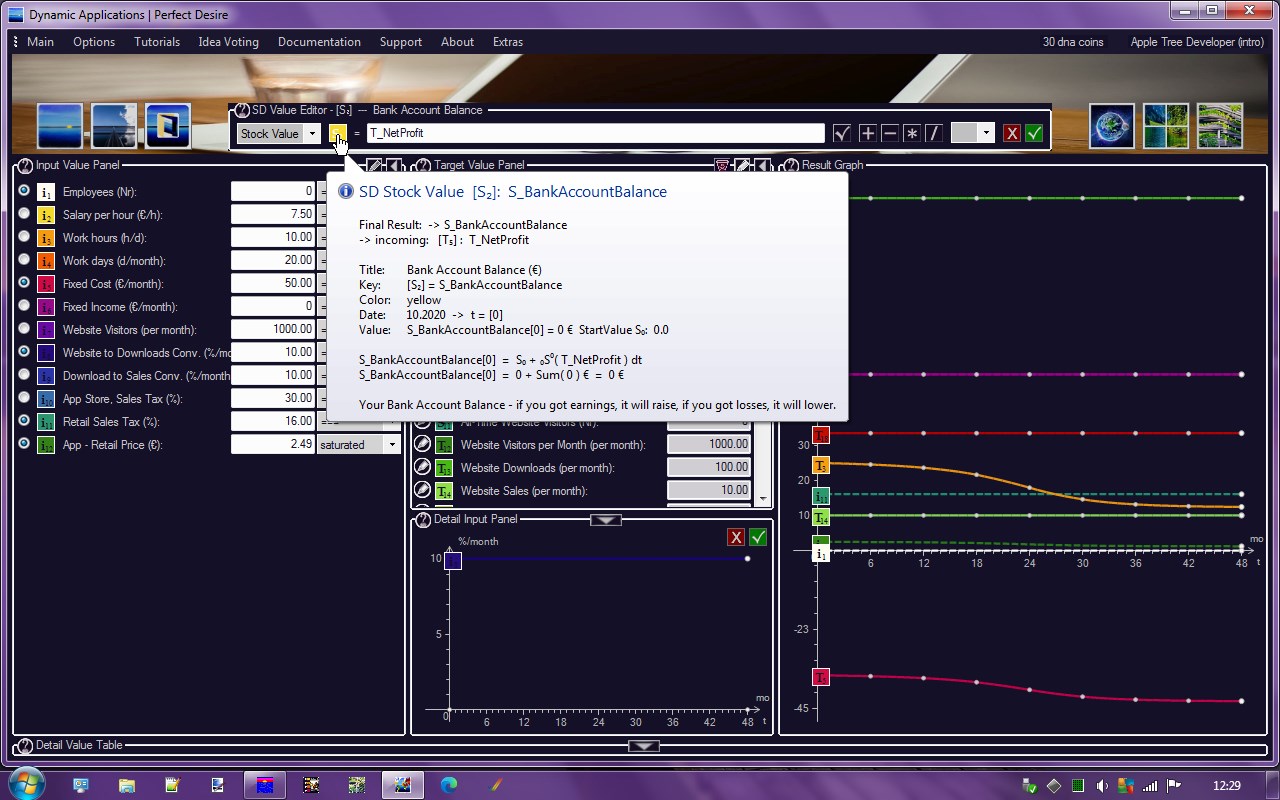The image size is (1280, 800).
Task: Click the plus operator button in value editor
Action: 867,133
